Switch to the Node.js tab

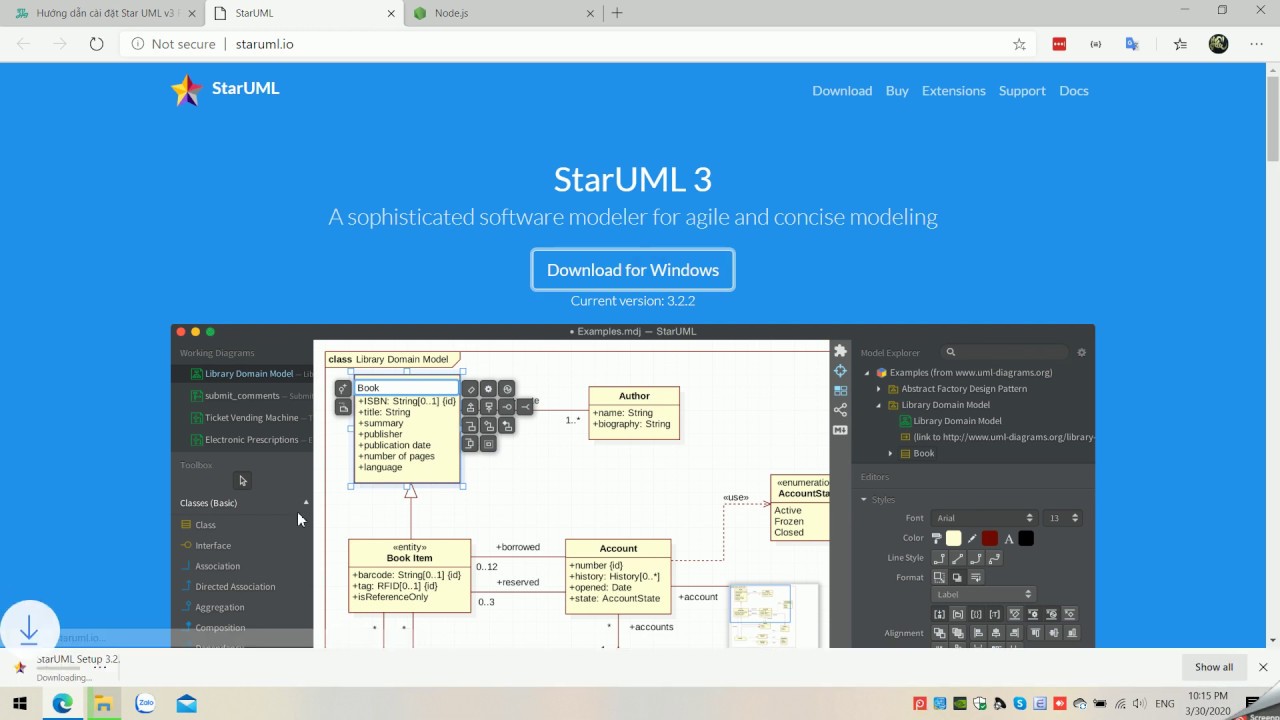coord(504,13)
